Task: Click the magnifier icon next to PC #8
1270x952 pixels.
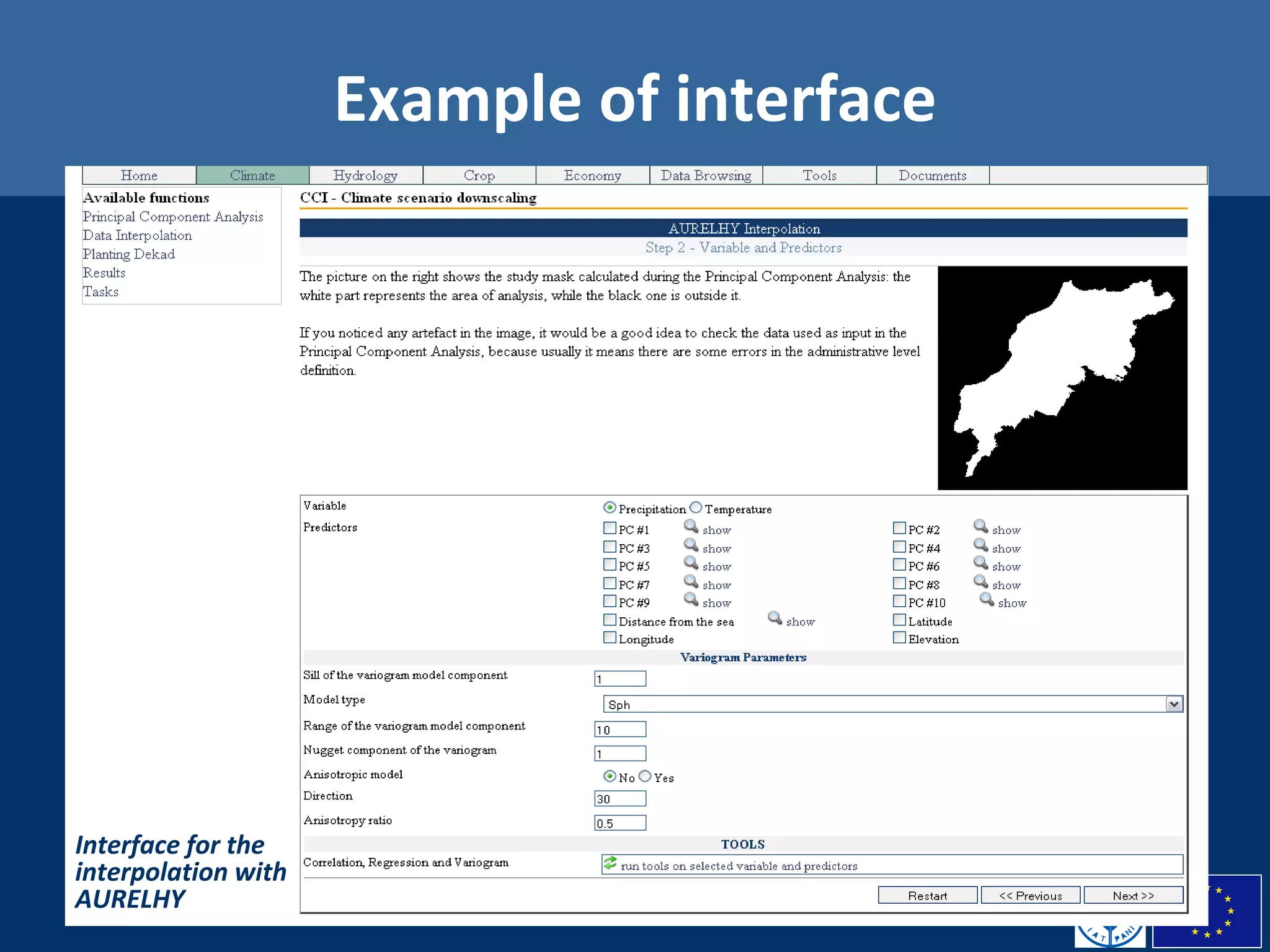Action: 980,581
